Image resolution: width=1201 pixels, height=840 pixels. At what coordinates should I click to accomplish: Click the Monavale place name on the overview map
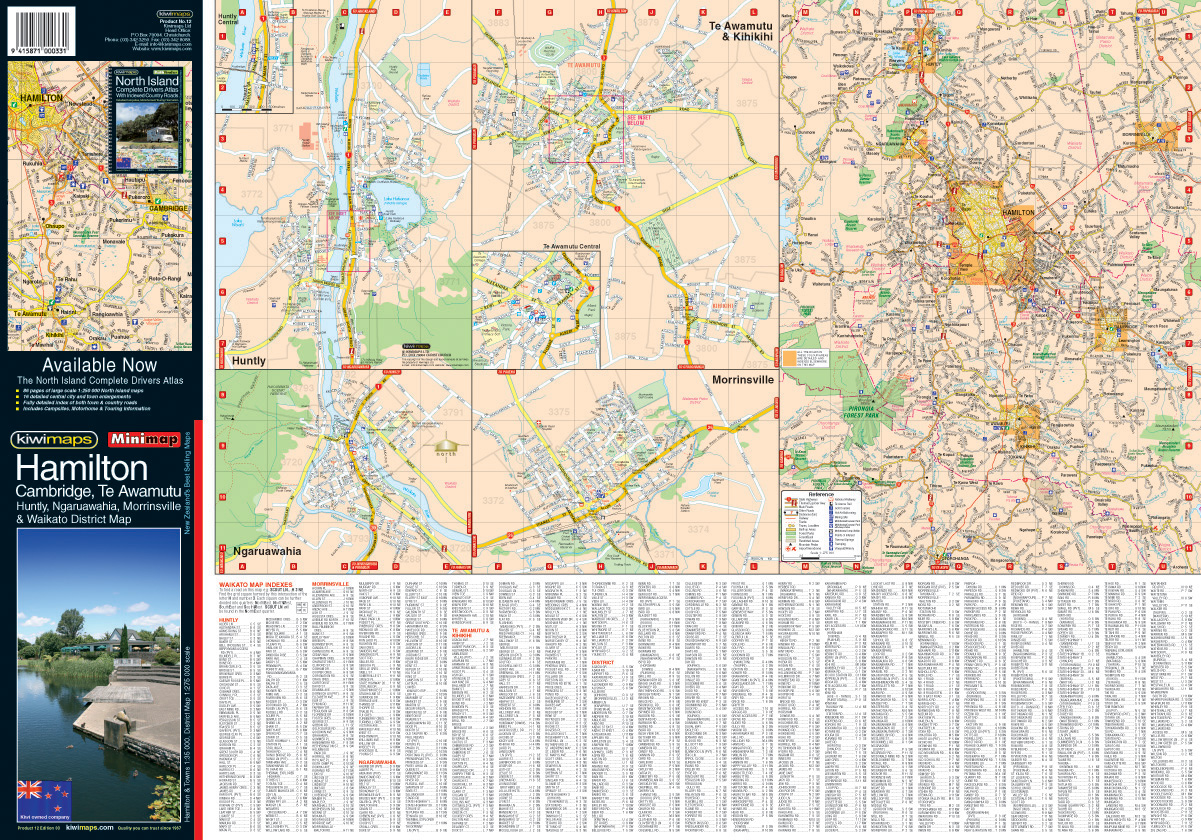(x=115, y=242)
